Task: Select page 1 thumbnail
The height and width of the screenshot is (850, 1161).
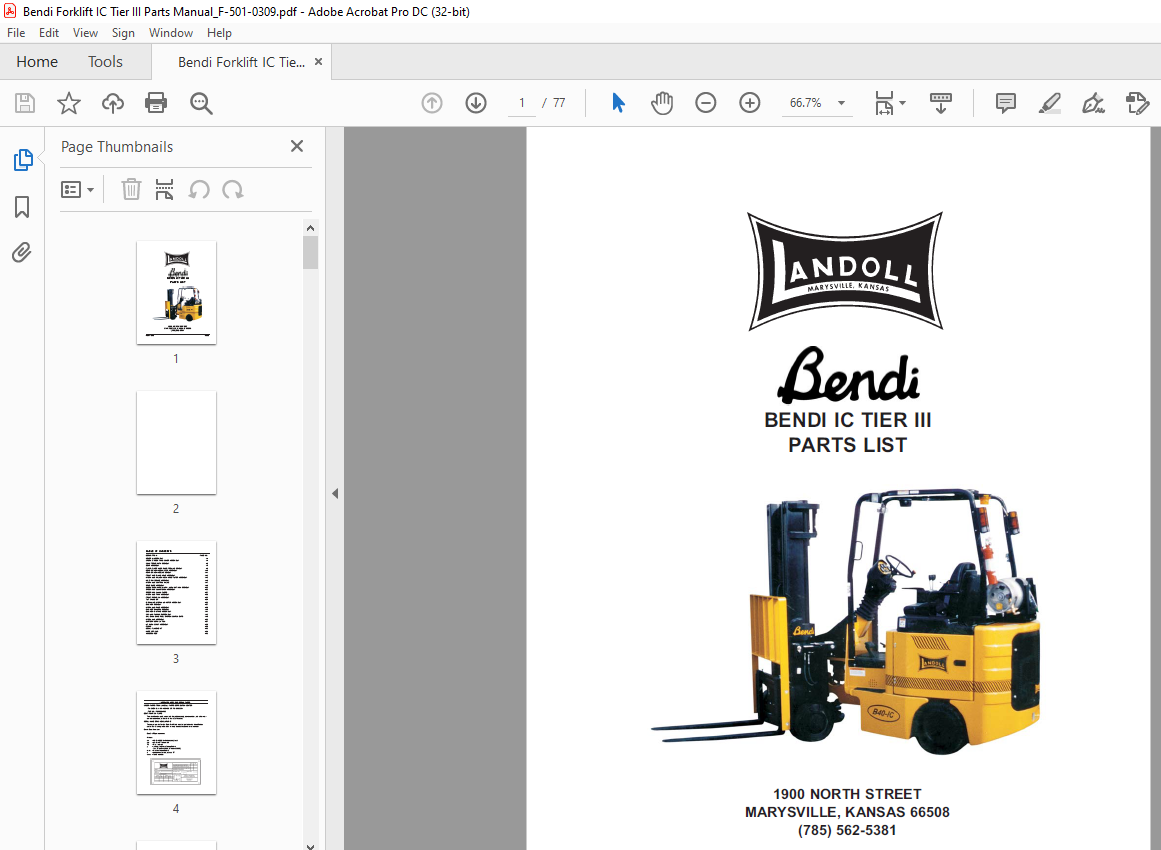Action: pos(176,292)
